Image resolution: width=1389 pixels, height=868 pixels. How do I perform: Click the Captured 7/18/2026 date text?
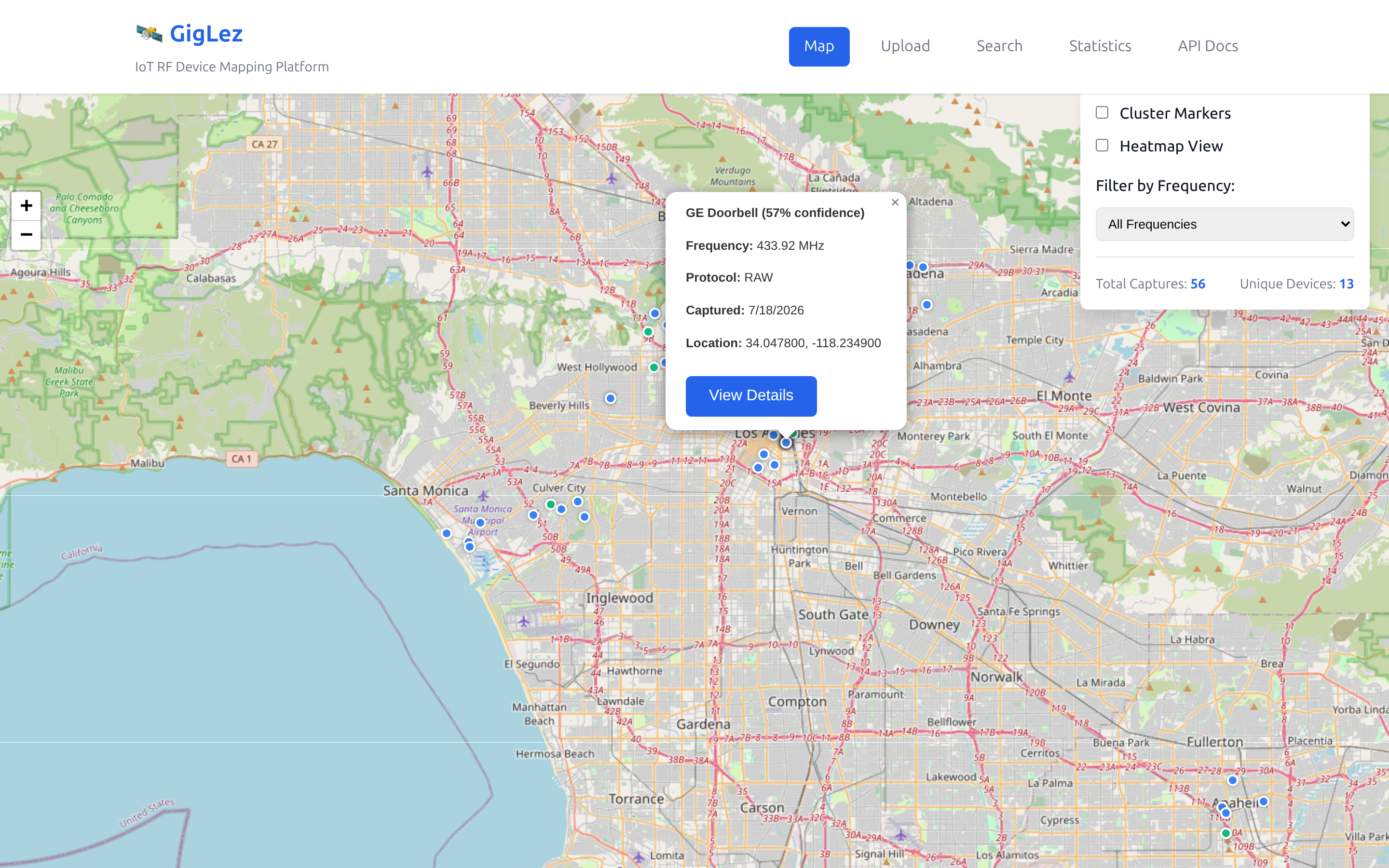pyautogui.click(x=745, y=311)
